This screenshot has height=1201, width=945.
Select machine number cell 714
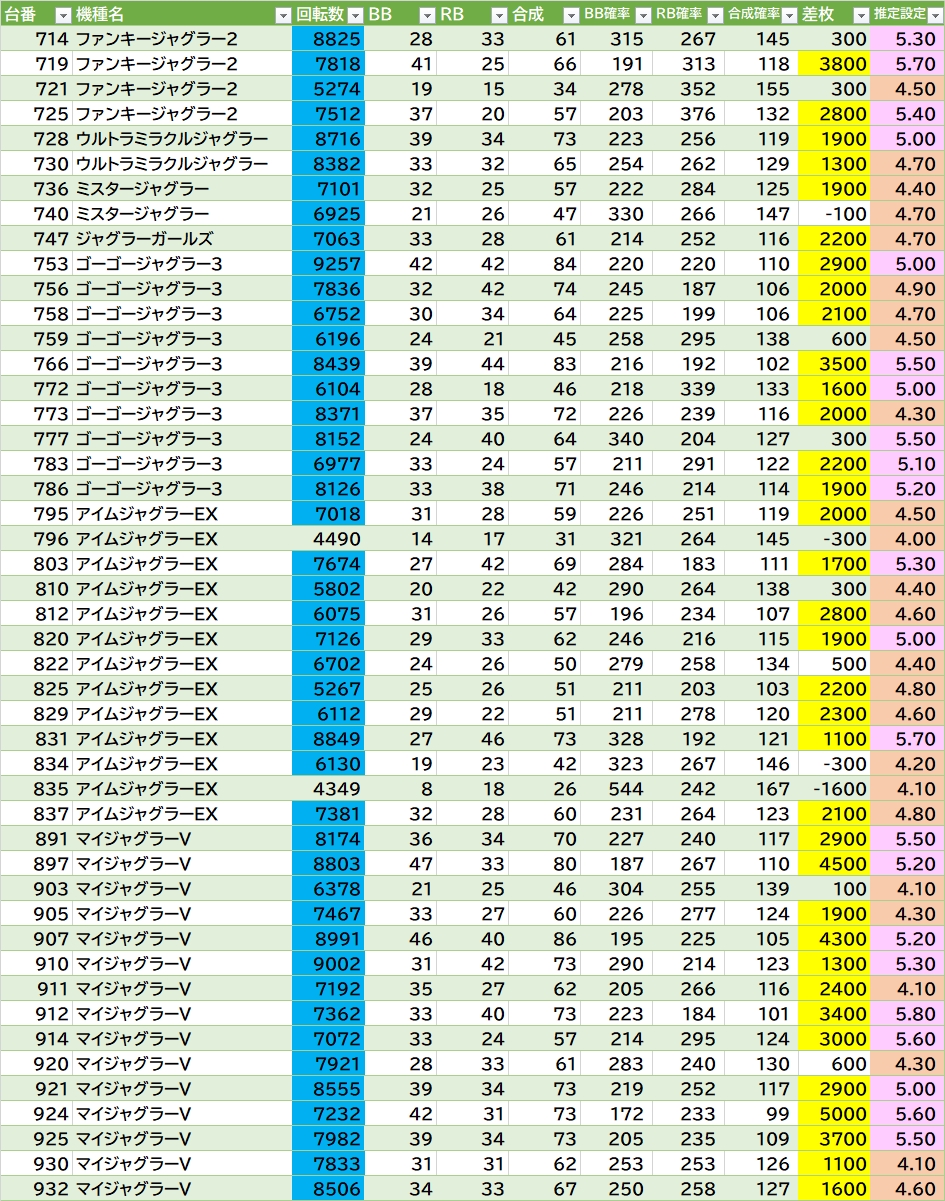[36, 39]
